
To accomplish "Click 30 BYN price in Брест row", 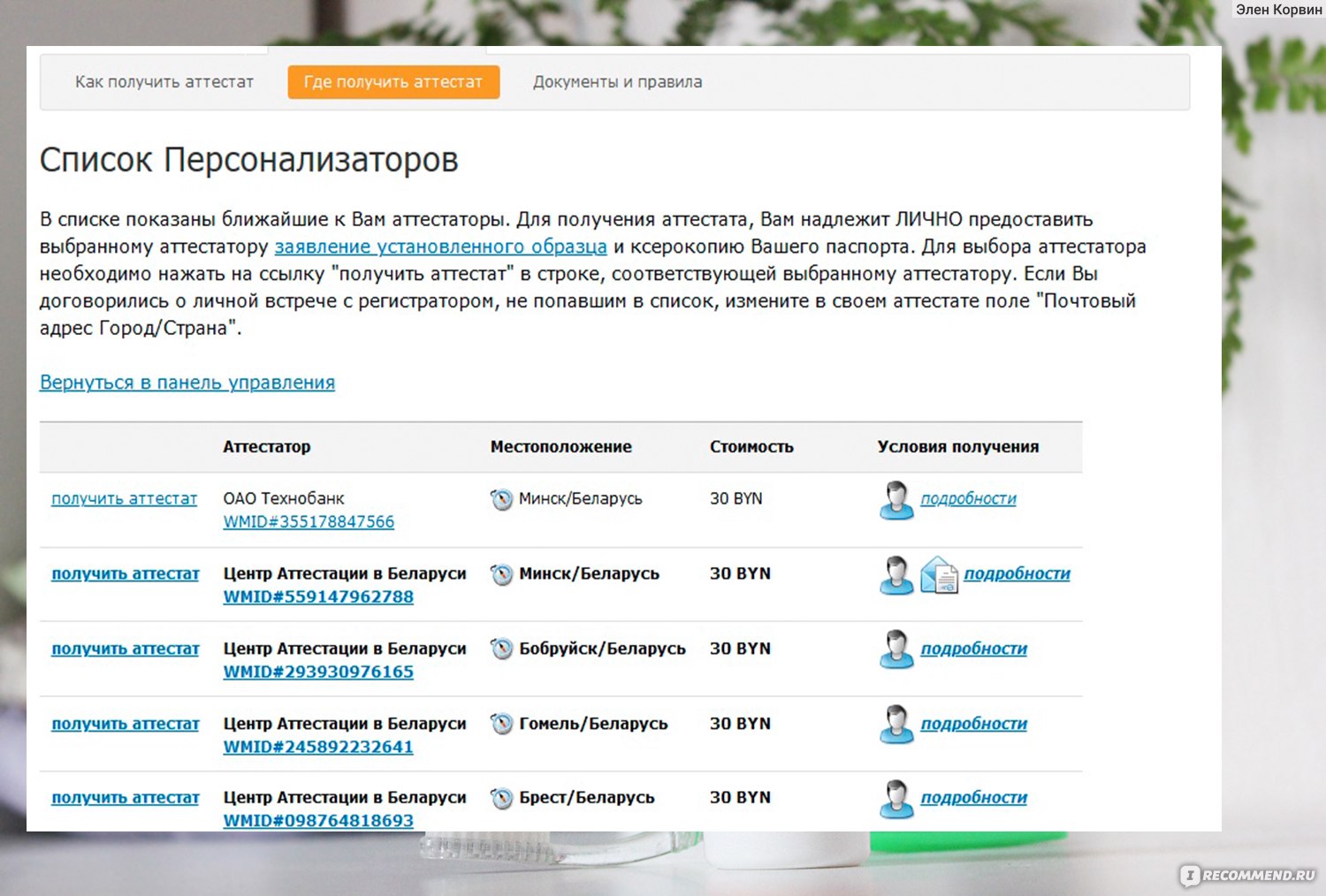I will (x=741, y=797).
